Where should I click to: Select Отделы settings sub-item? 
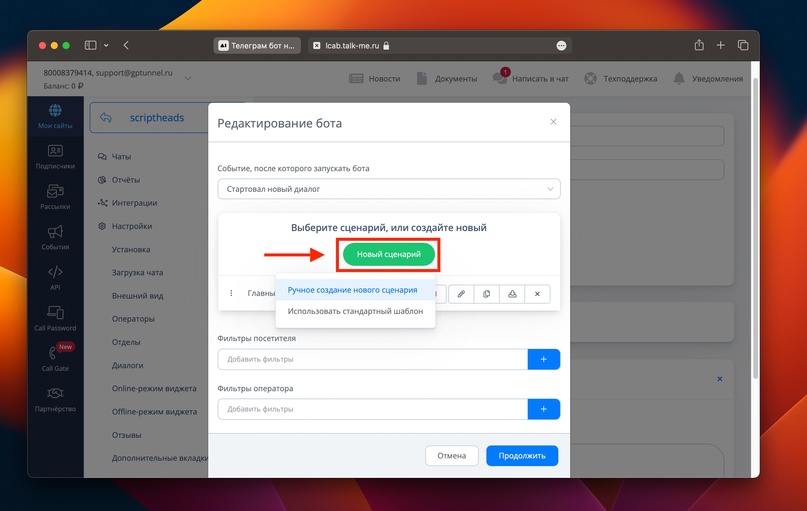[x=126, y=342]
